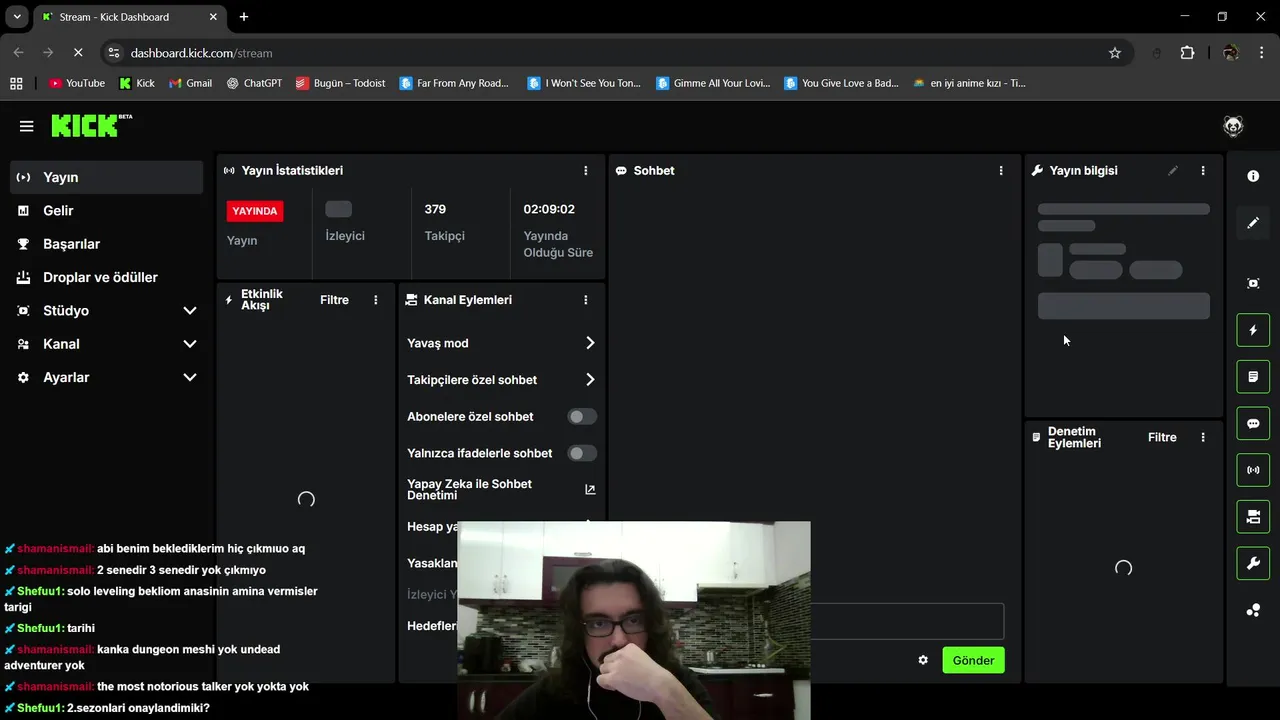Send the chat message with Gönder
This screenshot has height=720, width=1280.
click(973, 660)
